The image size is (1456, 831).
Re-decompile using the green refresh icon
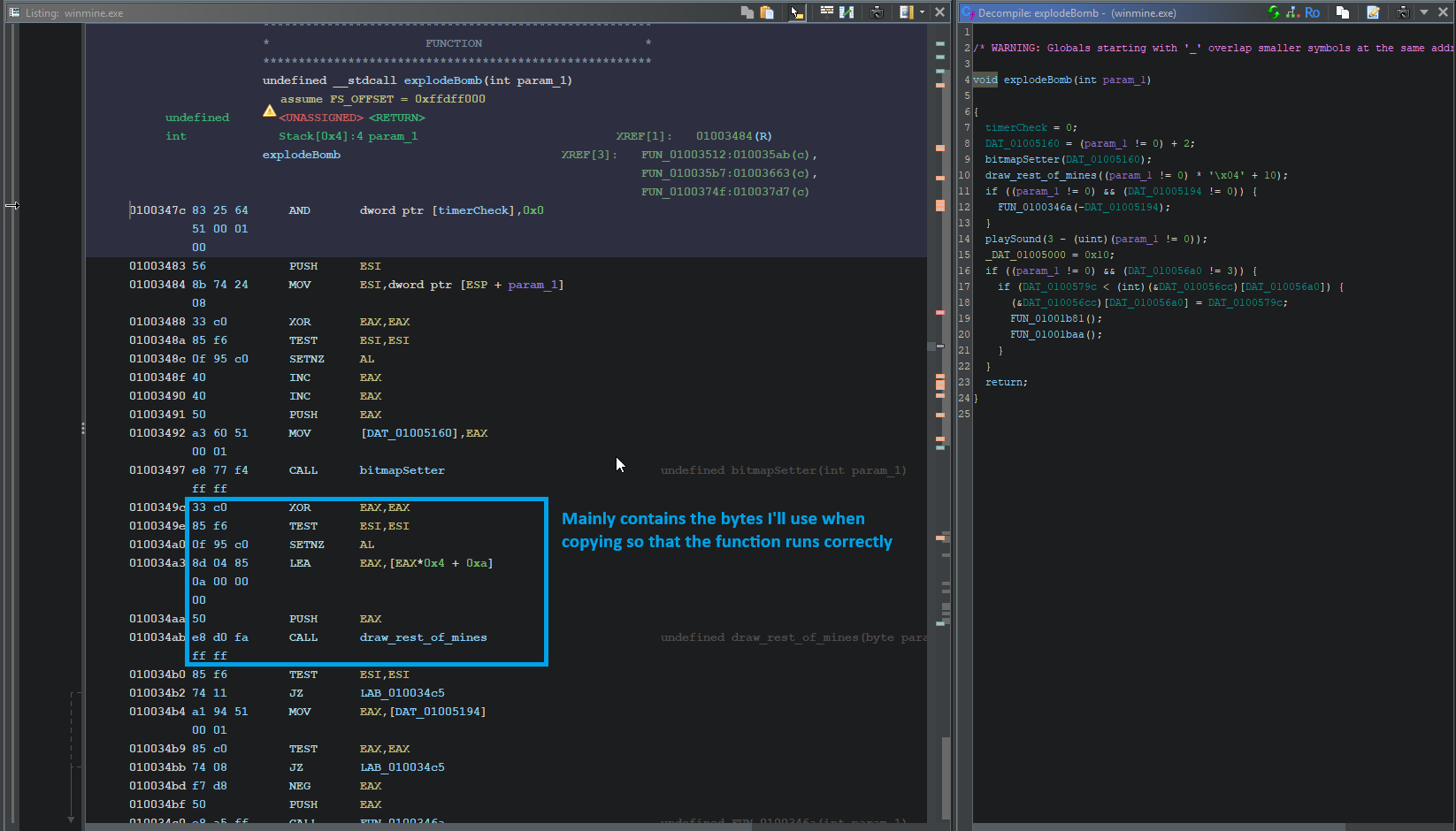1274,12
